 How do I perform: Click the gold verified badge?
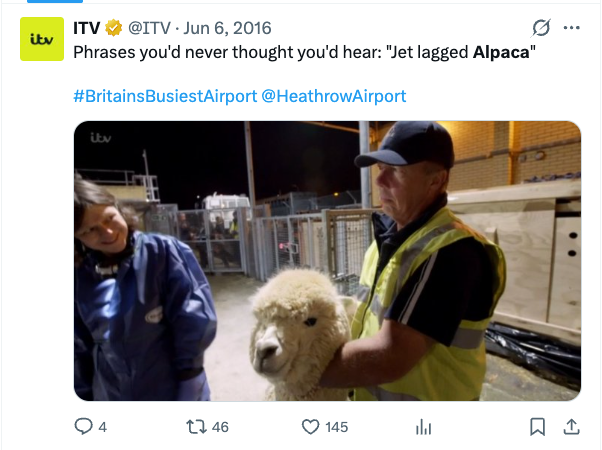tap(114, 28)
